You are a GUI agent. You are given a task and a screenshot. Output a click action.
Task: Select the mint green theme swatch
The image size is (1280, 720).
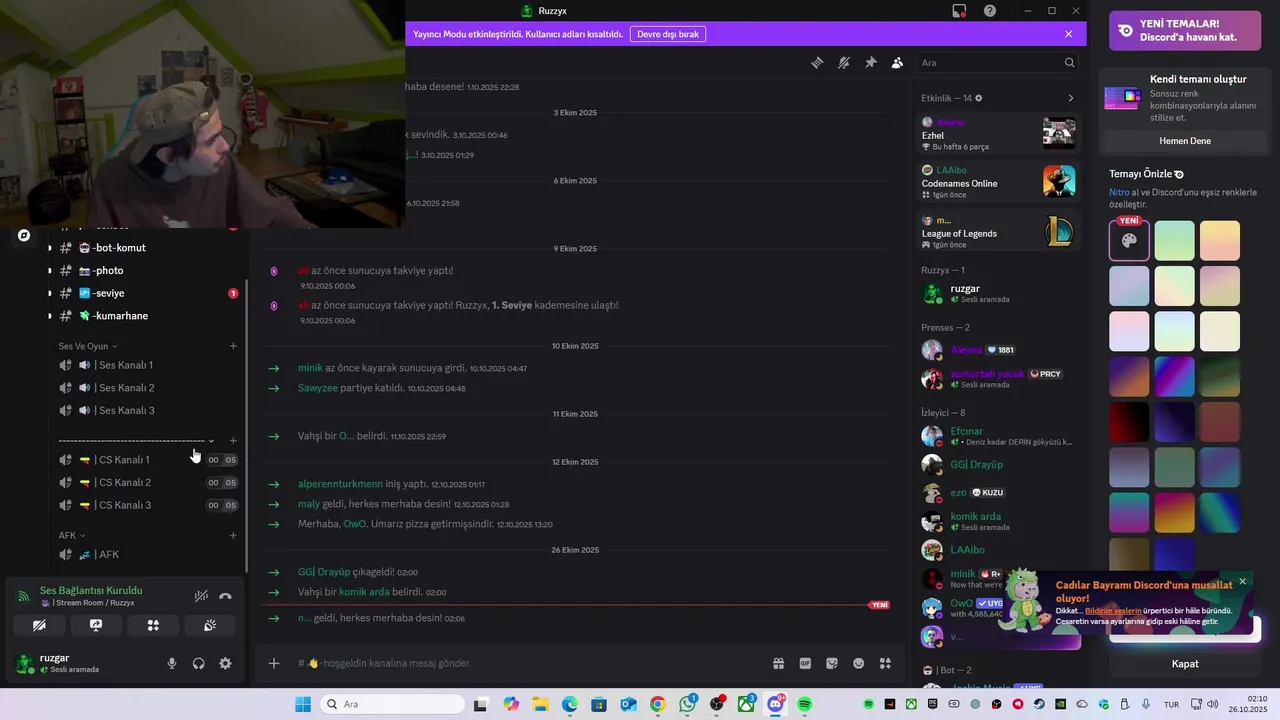point(1174,241)
